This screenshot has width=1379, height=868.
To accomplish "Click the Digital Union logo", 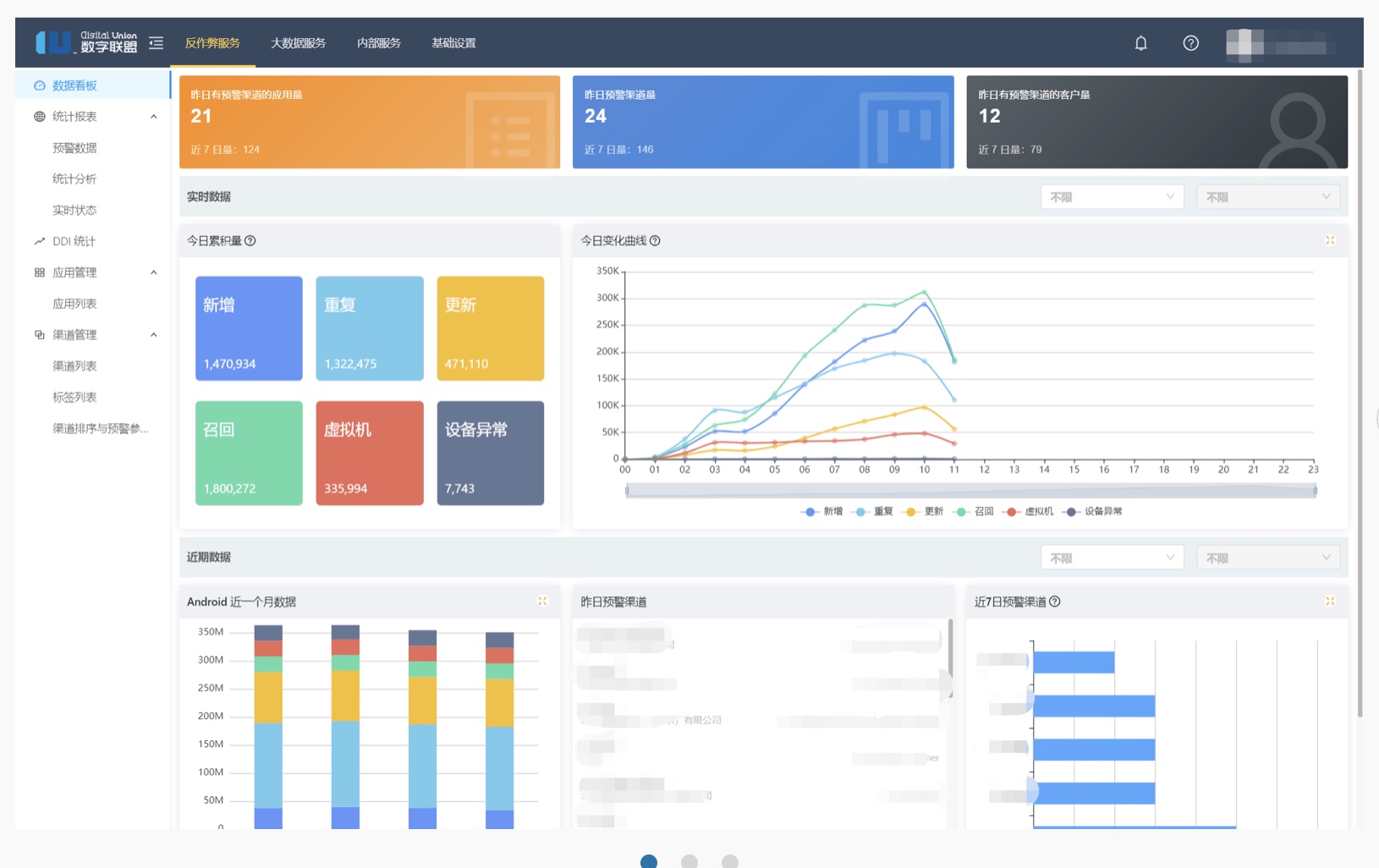I will click(86, 42).
